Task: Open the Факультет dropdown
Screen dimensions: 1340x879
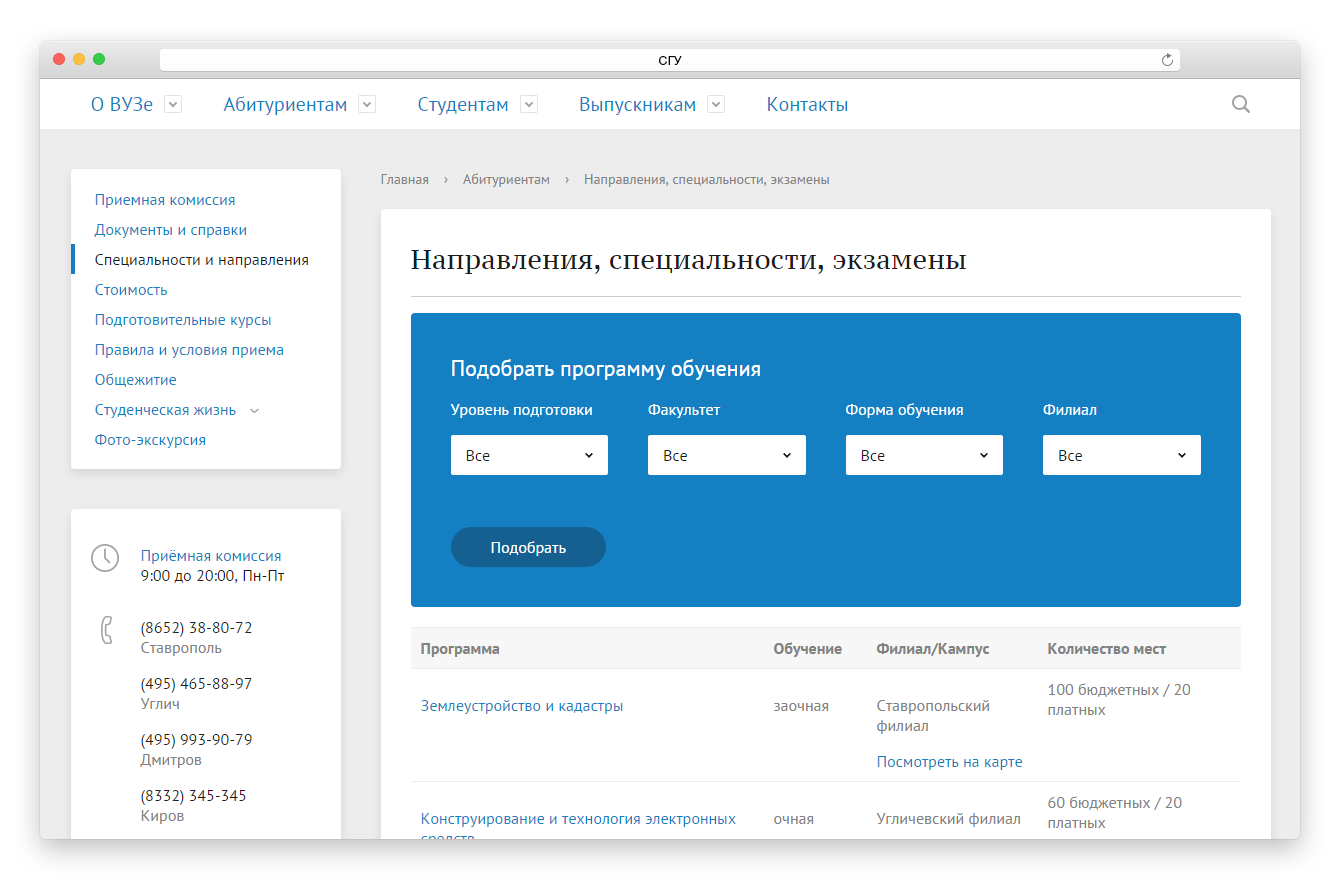Action: coord(726,455)
